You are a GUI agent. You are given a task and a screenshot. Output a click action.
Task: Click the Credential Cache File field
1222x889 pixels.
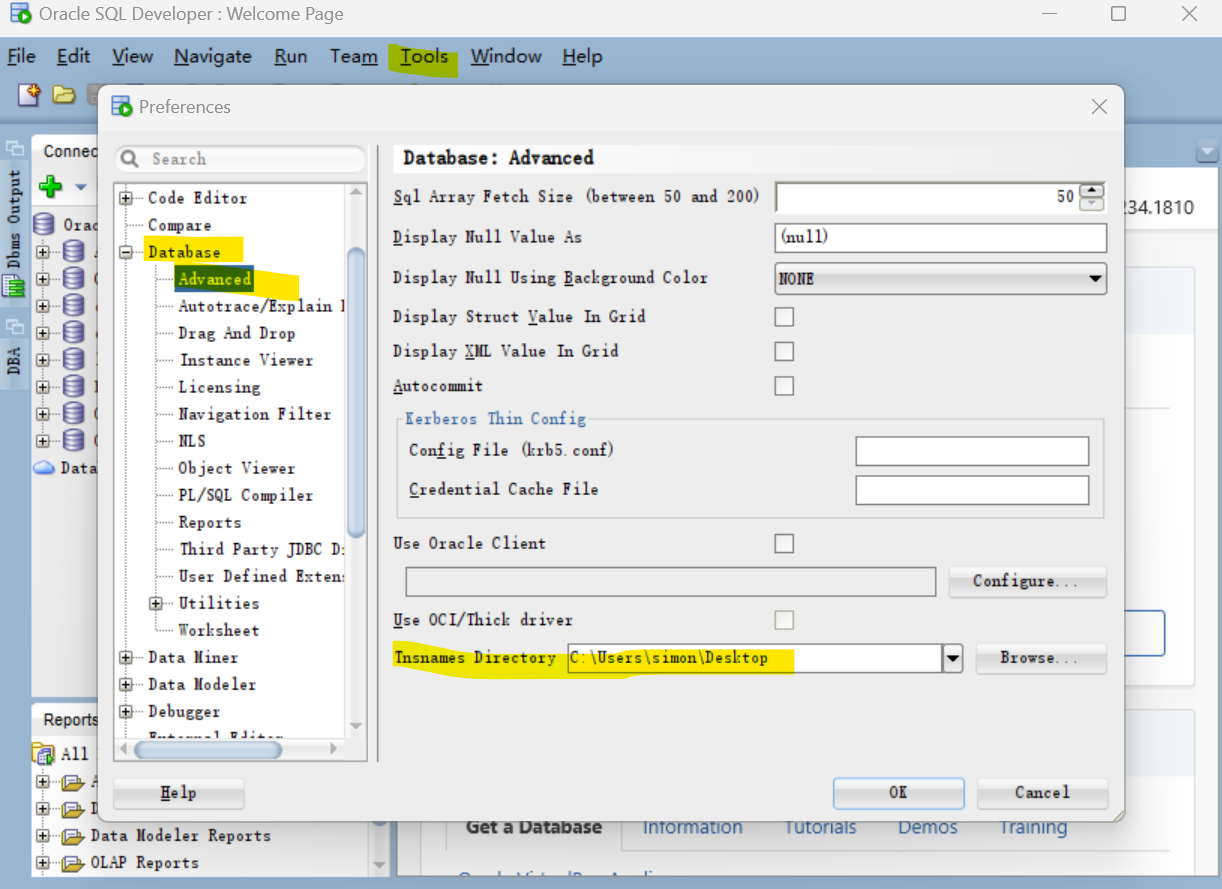point(972,490)
